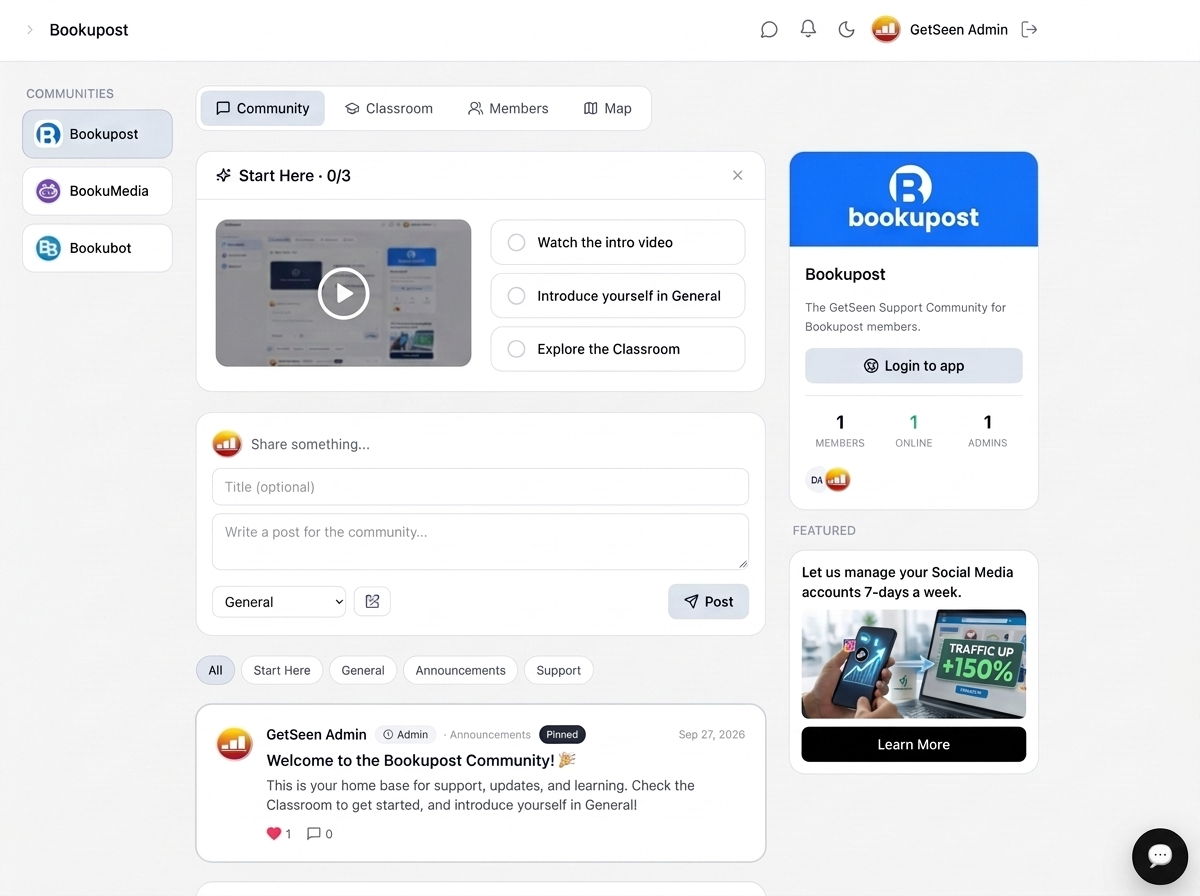
Task: Switch to the Classroom tab
Action: tap(388, 108)
